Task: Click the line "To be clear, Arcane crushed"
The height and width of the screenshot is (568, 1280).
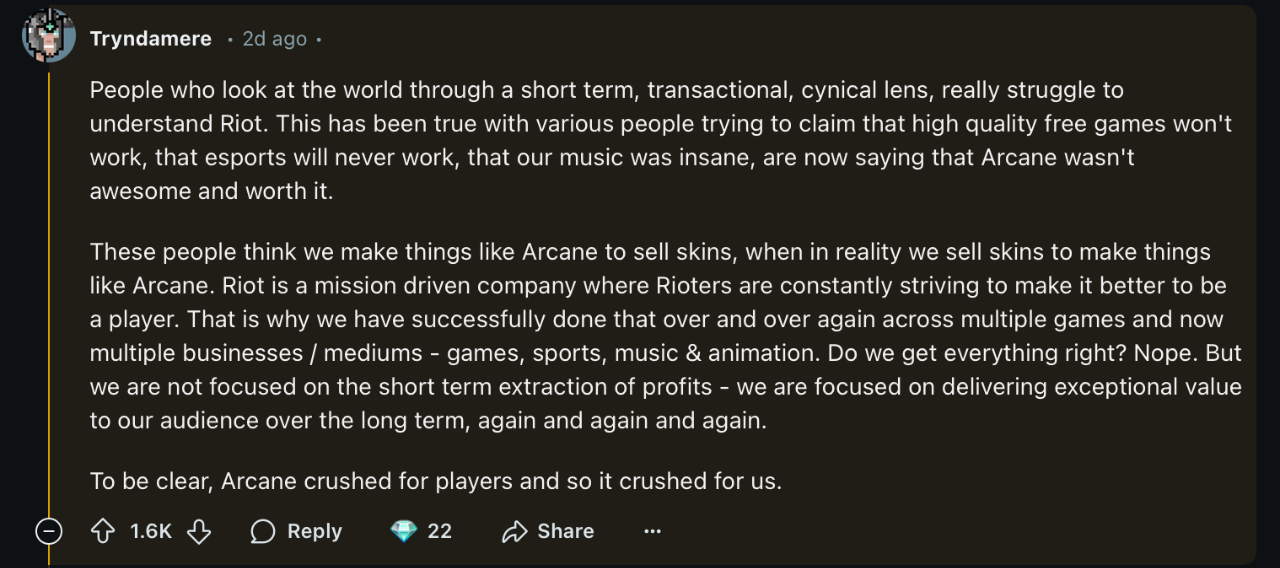Action: click(x=435, y=481)
